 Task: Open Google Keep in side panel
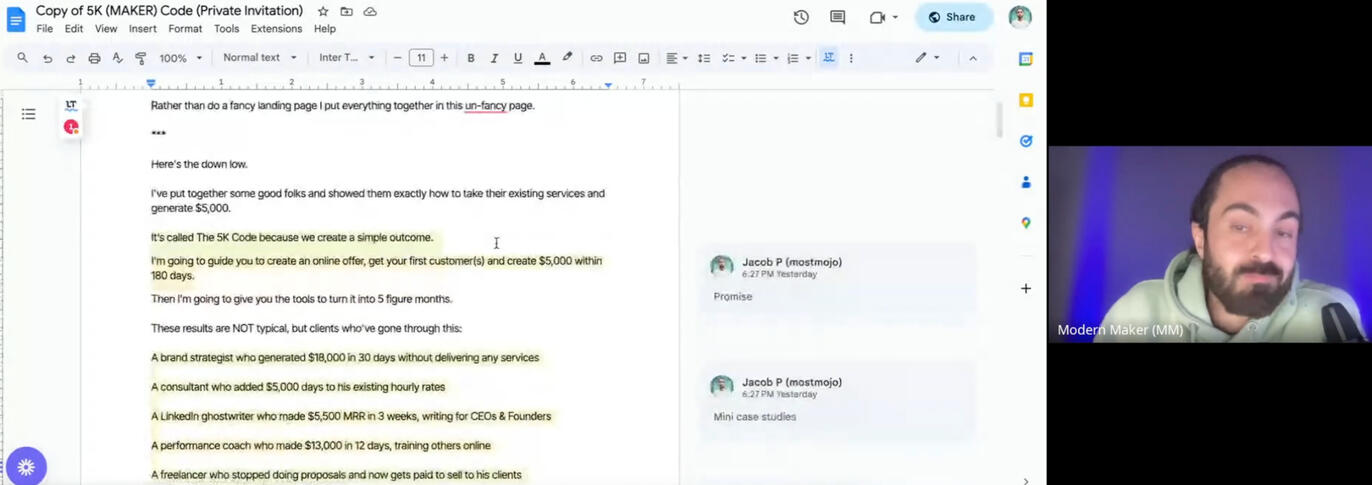point(1025,100)
